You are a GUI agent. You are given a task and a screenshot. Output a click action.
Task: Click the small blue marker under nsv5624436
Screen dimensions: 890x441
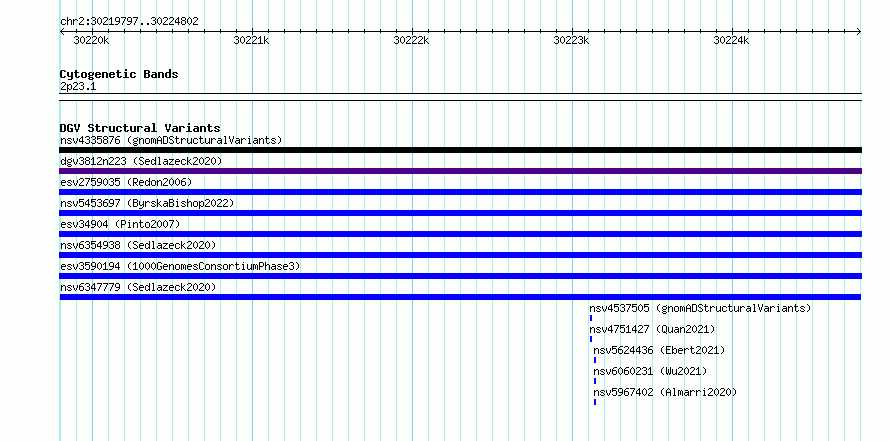pos(595,360)
